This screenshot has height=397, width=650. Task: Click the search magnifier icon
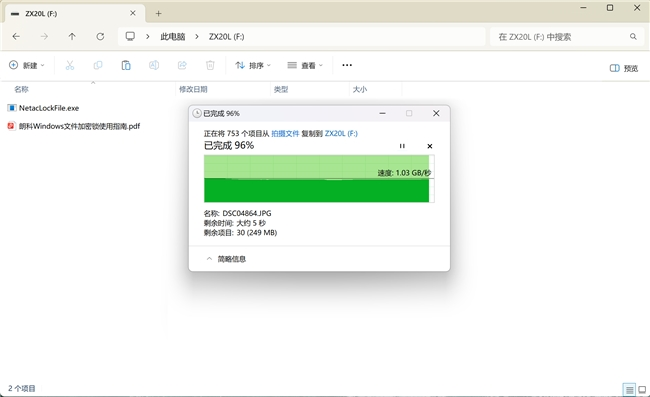click(x=633, y=36)
